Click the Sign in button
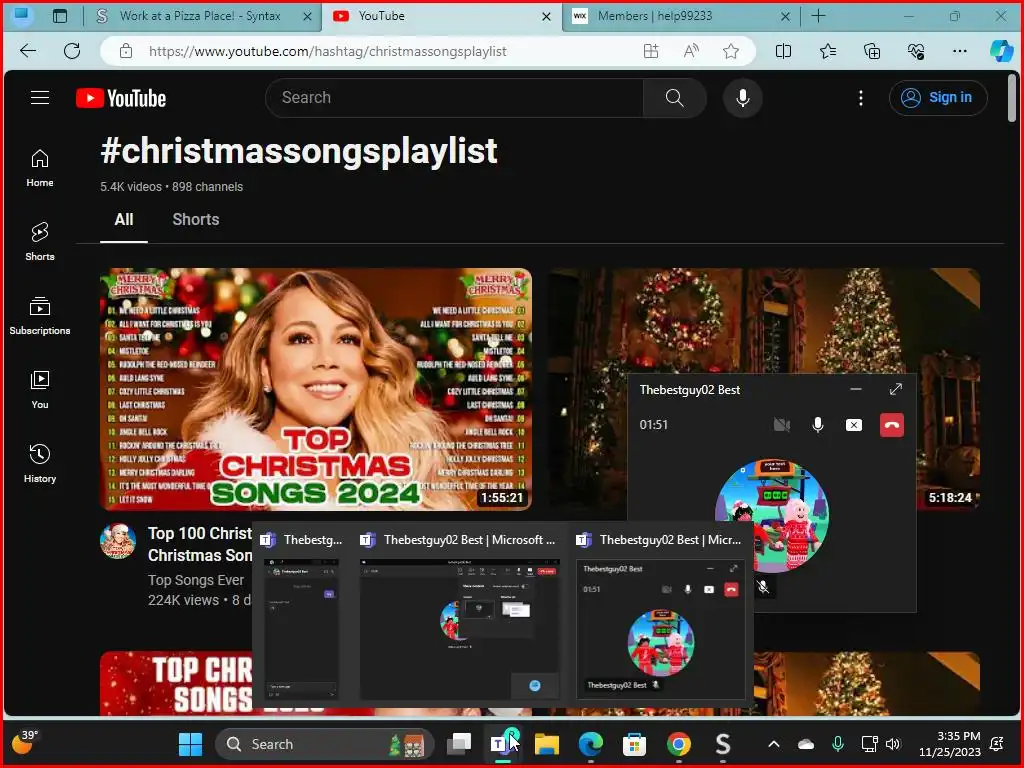The width and height of the screenshot is (1024, 768). tap(938, 98)
